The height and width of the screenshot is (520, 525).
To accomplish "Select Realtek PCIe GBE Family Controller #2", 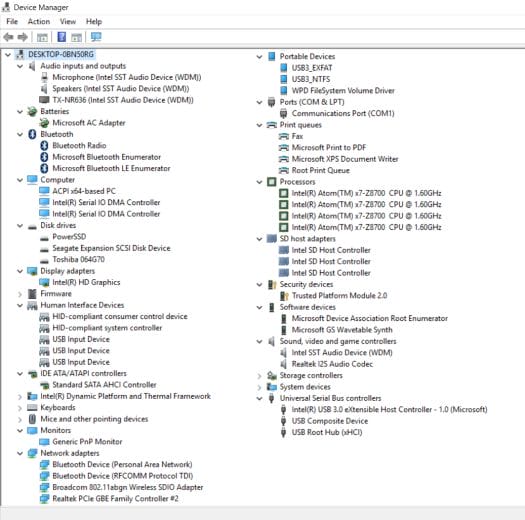I will point(116,499).
